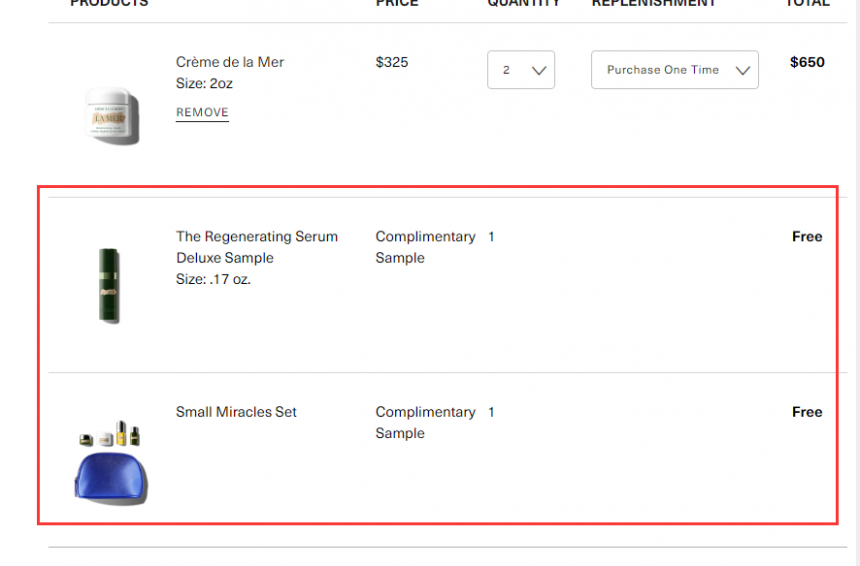Open the quantity dropdown showing 2

pyautogui.click(x=520, y=70)
